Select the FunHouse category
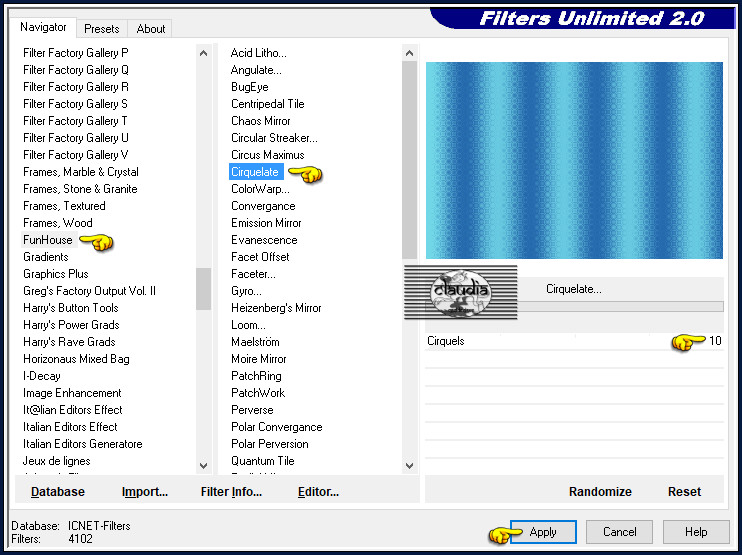Screen dimensions: 742x555 (x=48, y=240)
